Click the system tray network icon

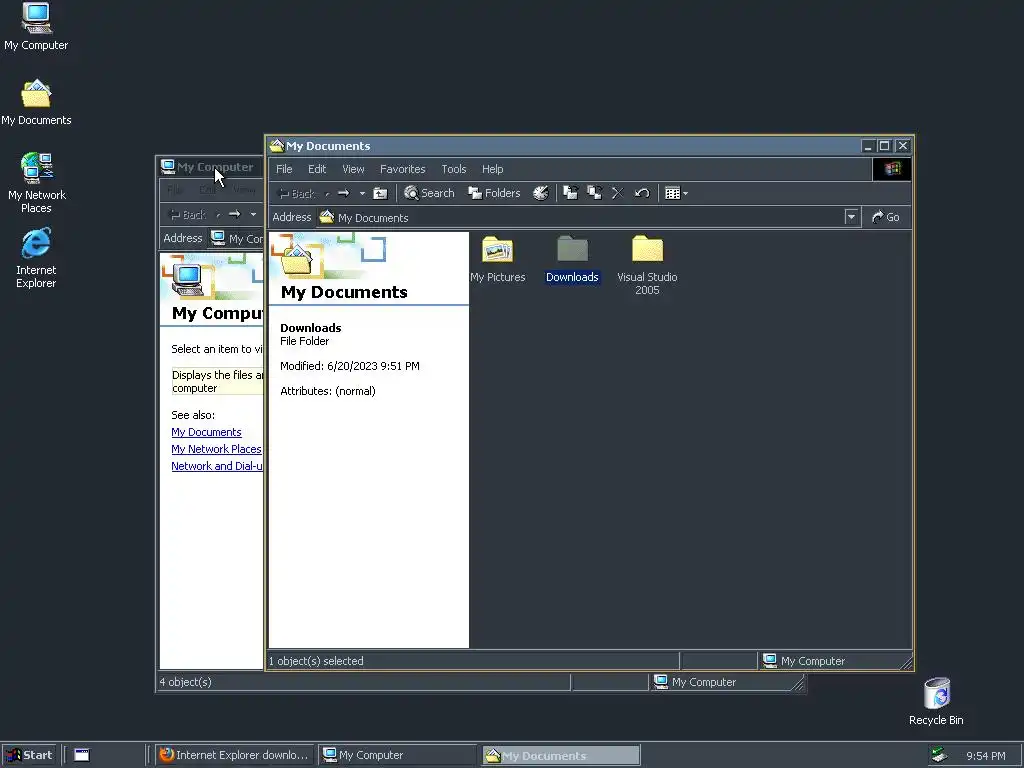click(x=939, y=755)
